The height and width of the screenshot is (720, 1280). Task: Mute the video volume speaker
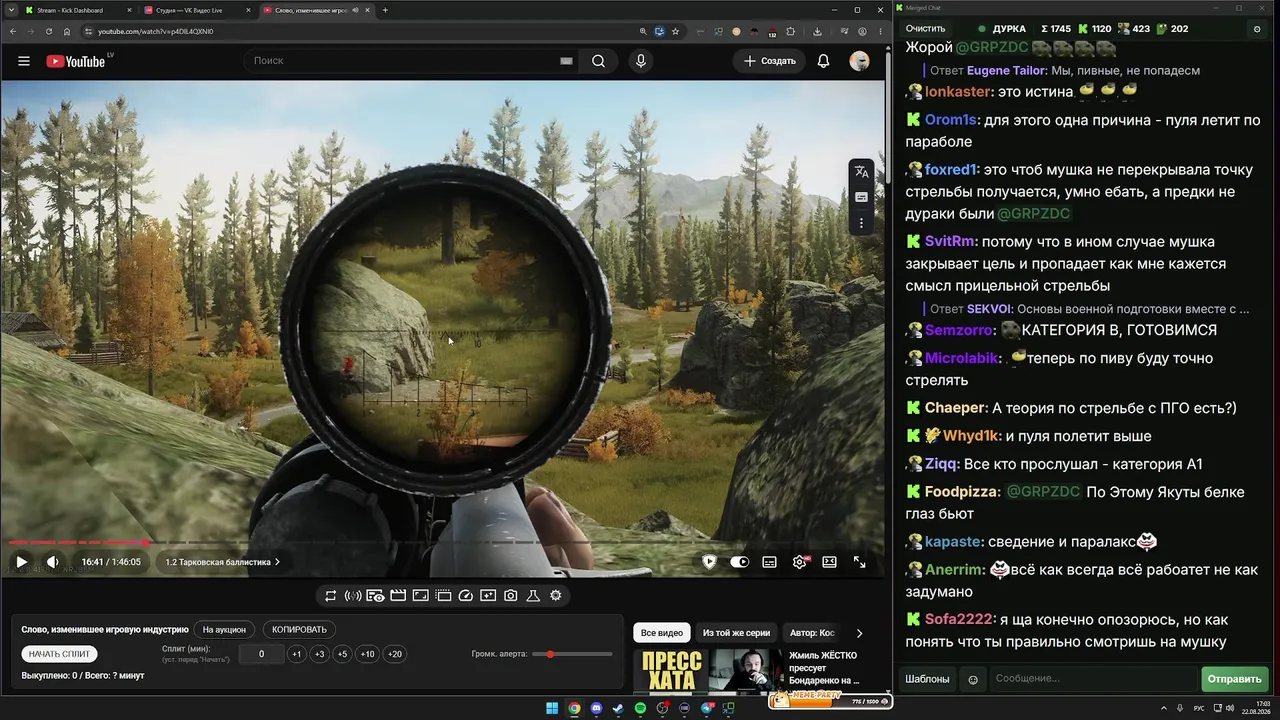[x=53, y=562]
